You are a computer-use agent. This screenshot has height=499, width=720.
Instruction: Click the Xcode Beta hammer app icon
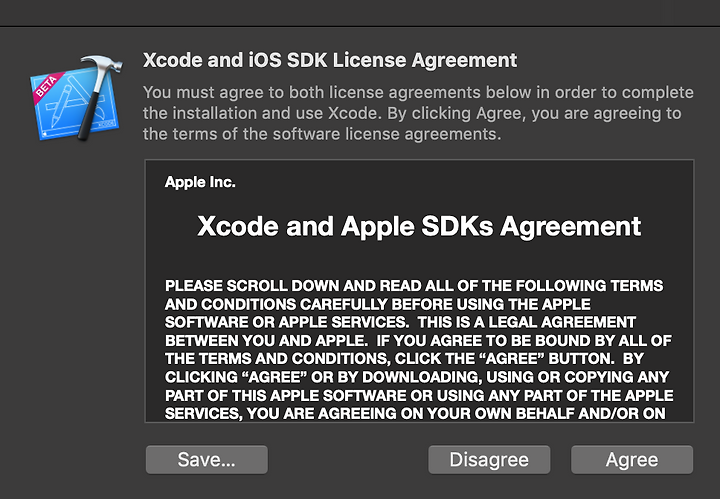coord(76,98)
